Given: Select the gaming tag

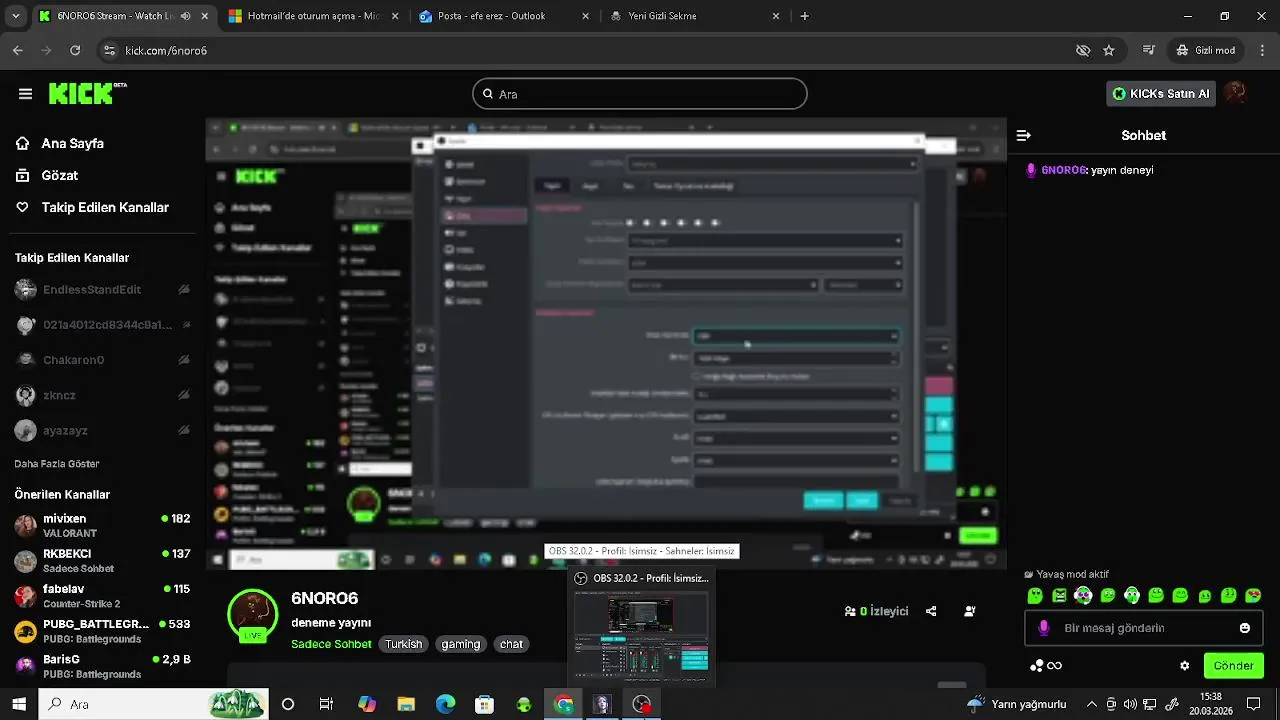Looking at the screenshot, I should click(x=461, y=644).
